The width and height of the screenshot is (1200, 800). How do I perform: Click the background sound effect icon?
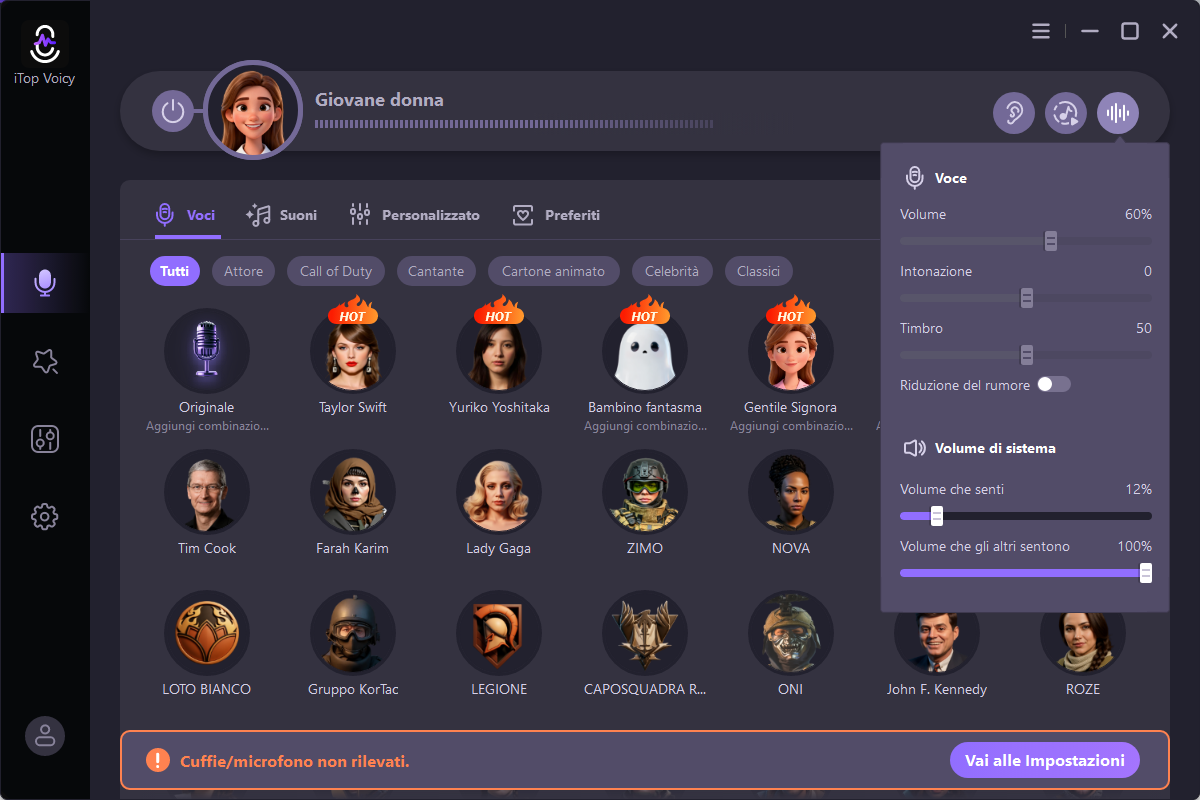[x=1066, y=113]
